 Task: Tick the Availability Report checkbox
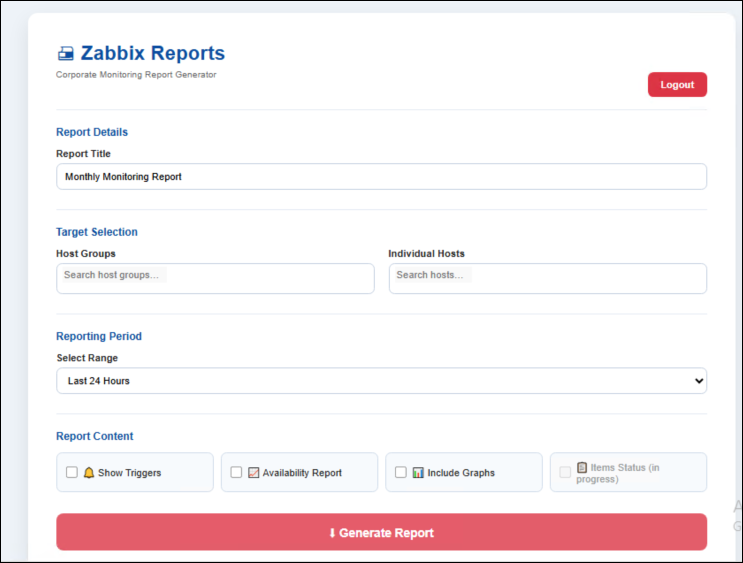(236, 472)
